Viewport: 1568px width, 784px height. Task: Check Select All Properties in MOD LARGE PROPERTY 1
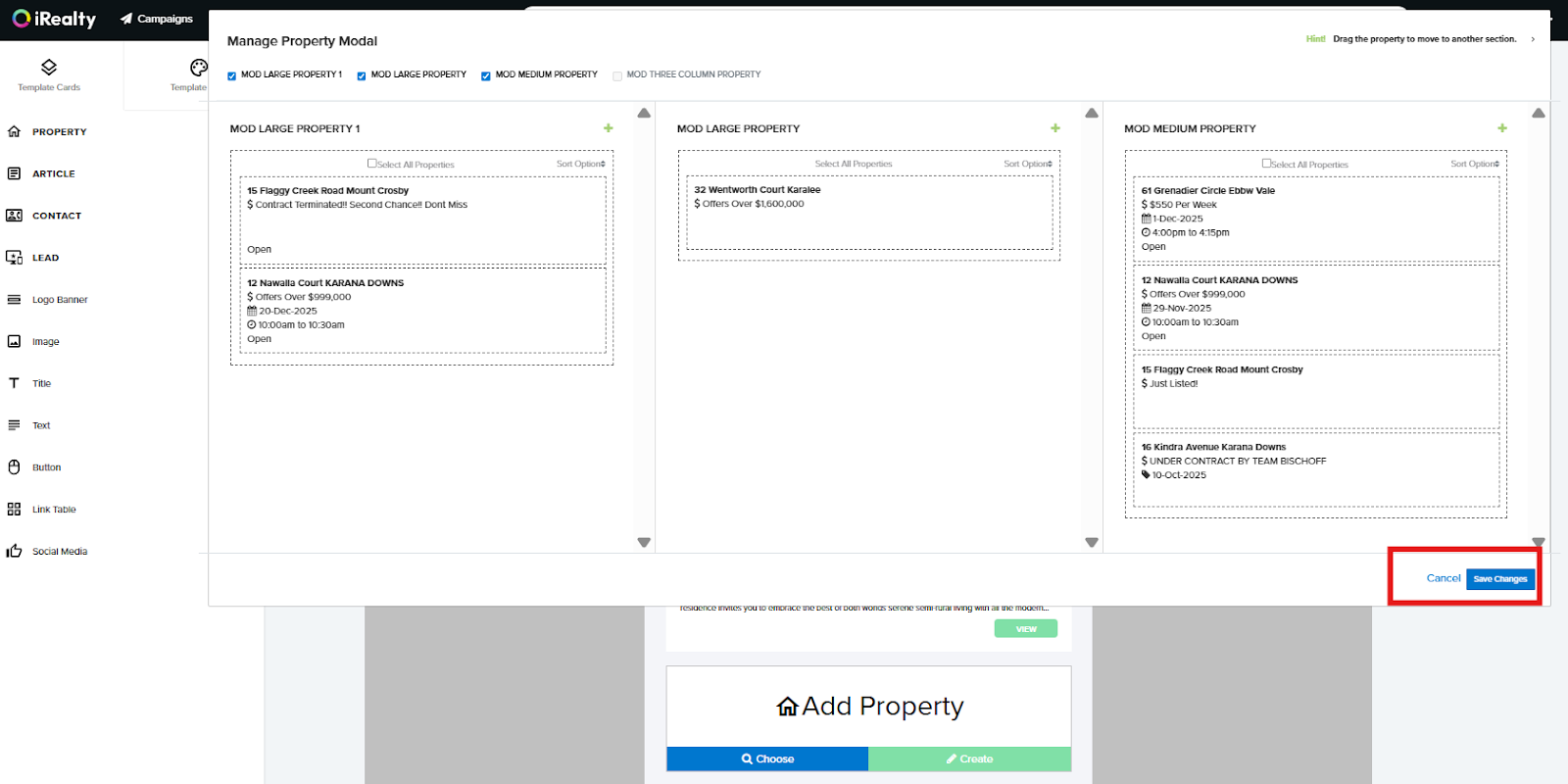[x=372, y=164]
